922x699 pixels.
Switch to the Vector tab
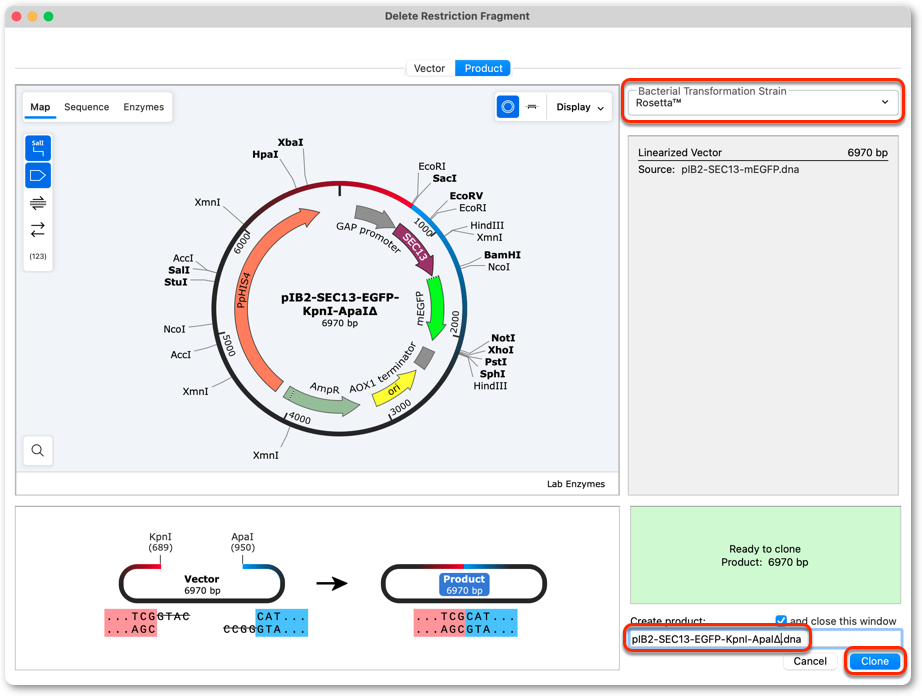(x=429, y=68)
